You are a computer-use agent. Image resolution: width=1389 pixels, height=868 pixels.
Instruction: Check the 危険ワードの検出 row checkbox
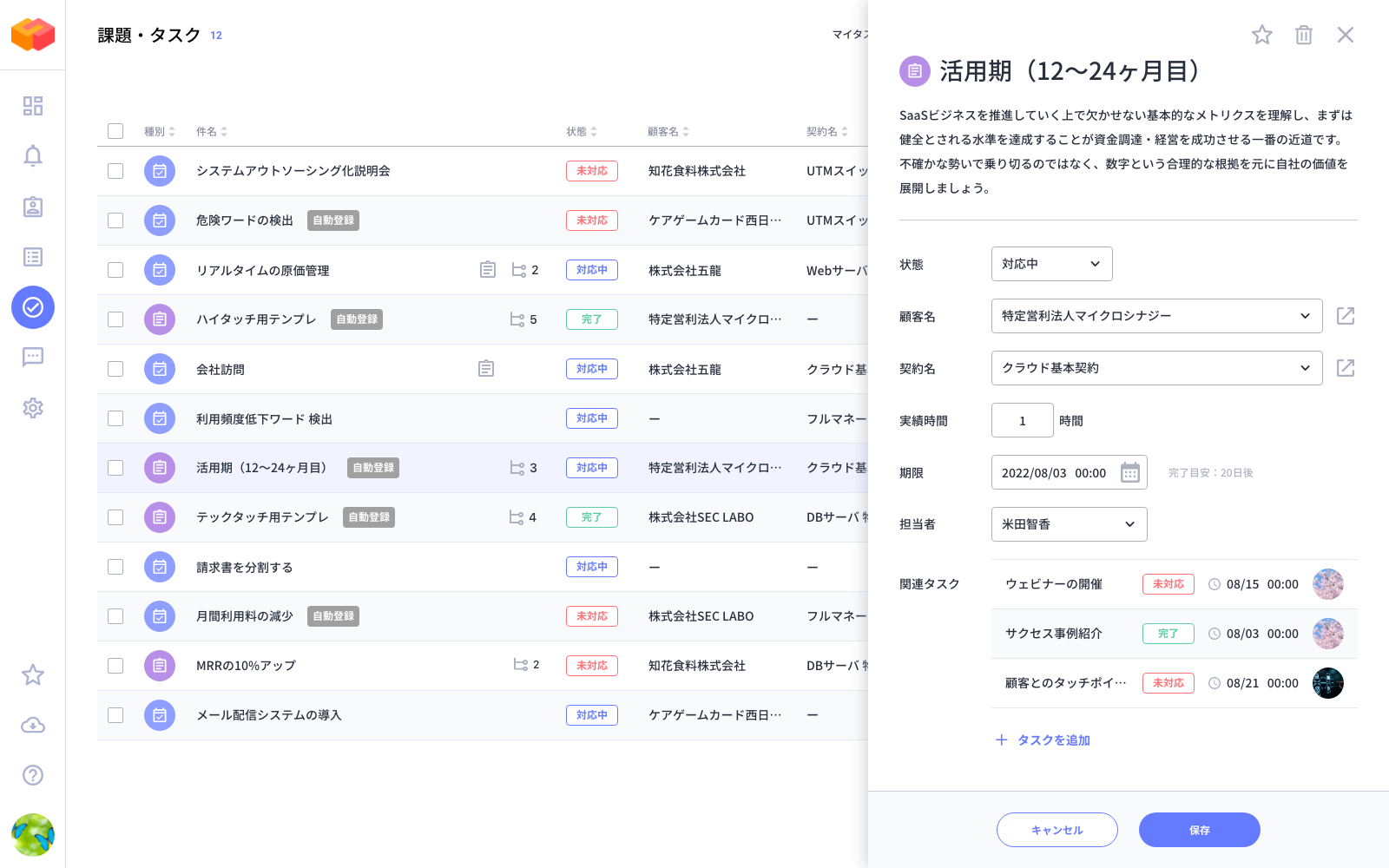pos(115,220)
